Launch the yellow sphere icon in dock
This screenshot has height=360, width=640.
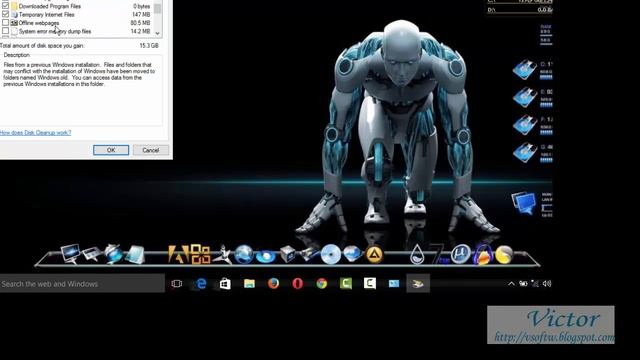click(x=504, y=255)
